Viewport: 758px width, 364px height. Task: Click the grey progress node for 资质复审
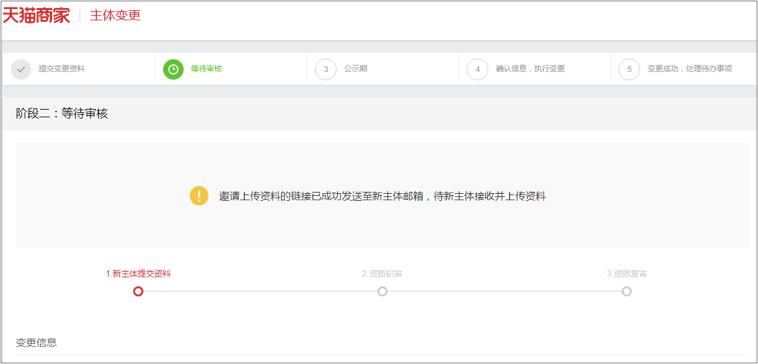(627, 291)
